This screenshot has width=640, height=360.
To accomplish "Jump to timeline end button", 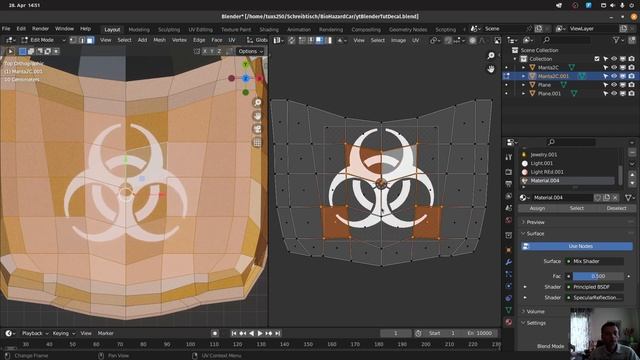I will (278, 333).
